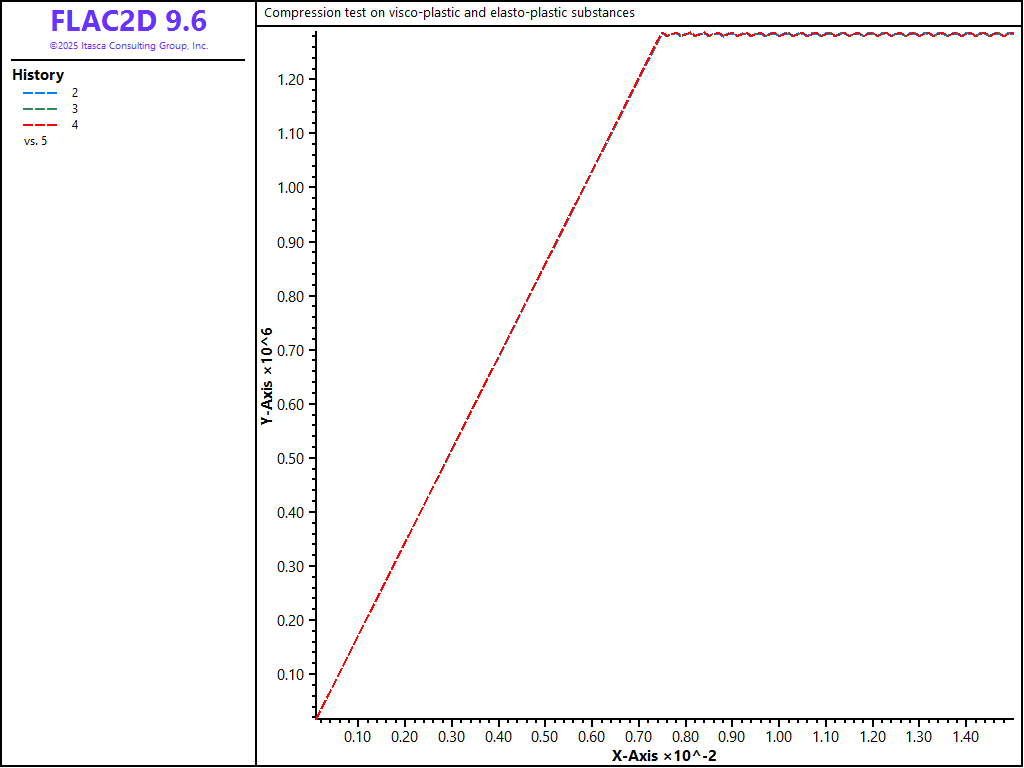
Task: Click the Itasca Consulting Group copyright text
Action: tap(128, 46)
